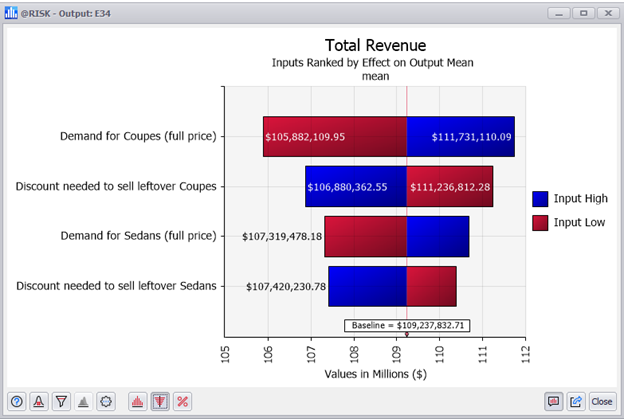Click the export graph icon
This screenshot has height=419, width=624.
[576, 401]
